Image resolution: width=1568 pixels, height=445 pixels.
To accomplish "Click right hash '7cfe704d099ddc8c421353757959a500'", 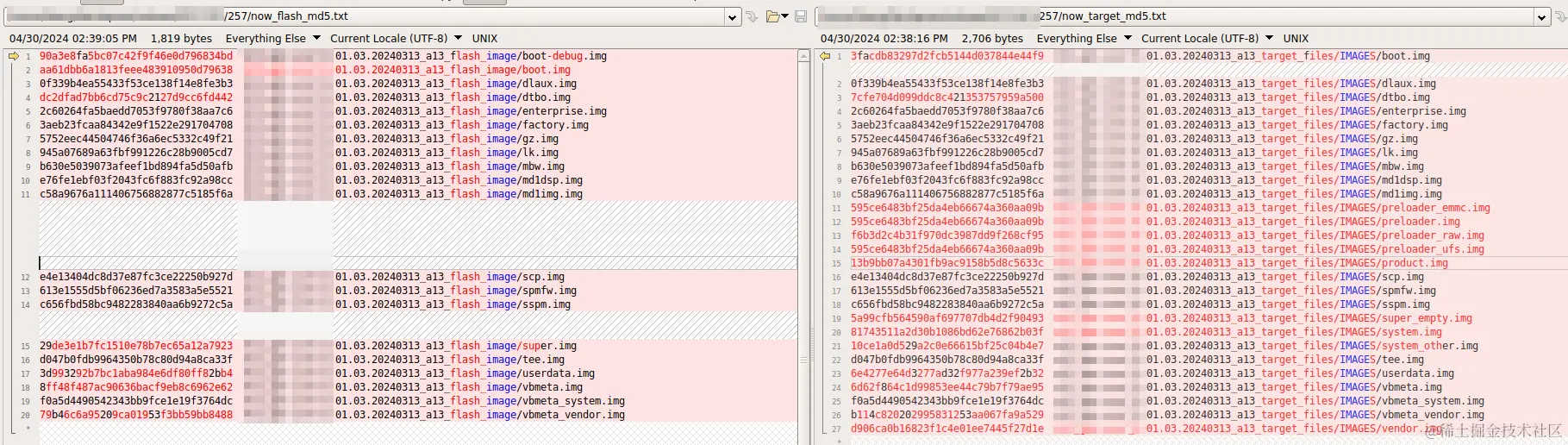I will click(x=947, y=97).
